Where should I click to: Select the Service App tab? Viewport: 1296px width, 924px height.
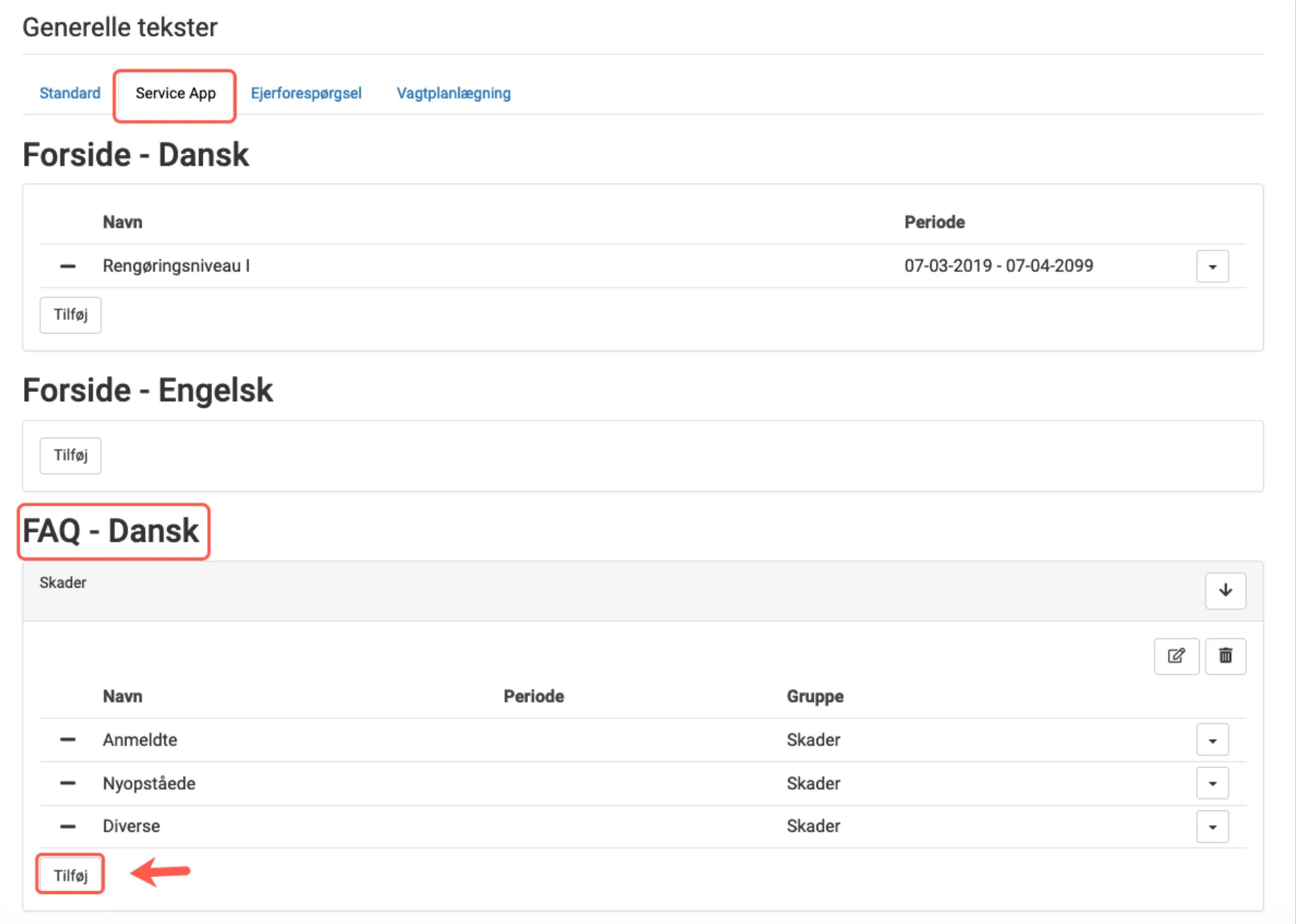[175, 94]
